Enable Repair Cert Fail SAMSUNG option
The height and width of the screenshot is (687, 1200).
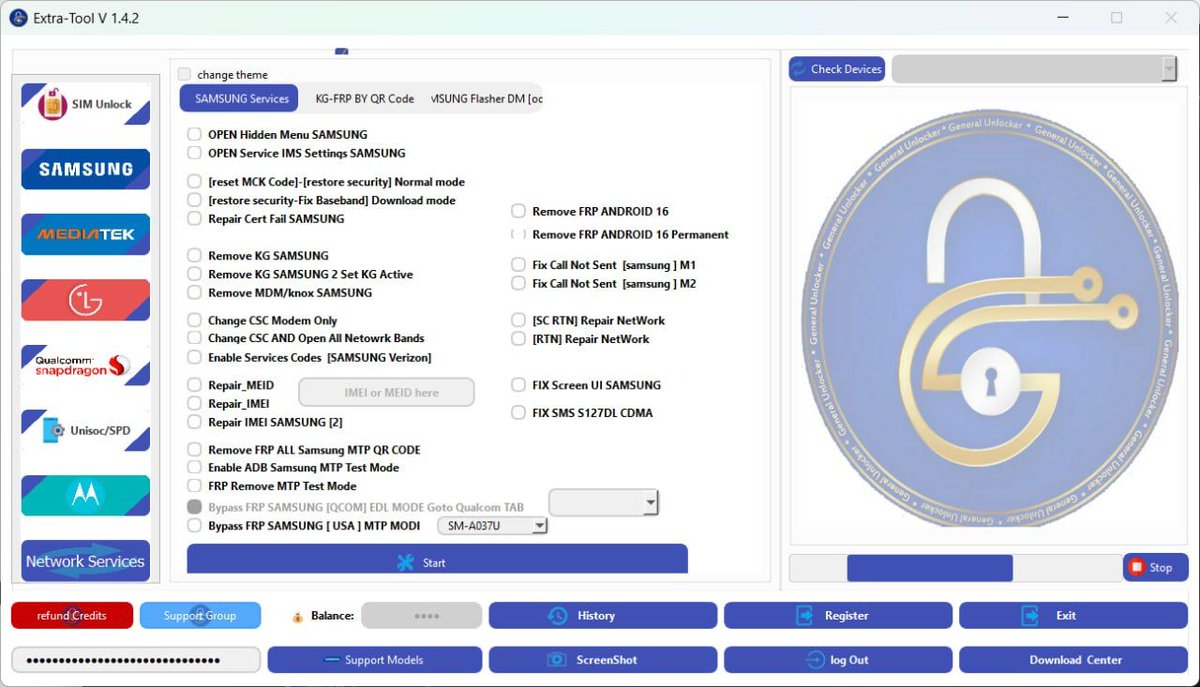pos(194,219)
